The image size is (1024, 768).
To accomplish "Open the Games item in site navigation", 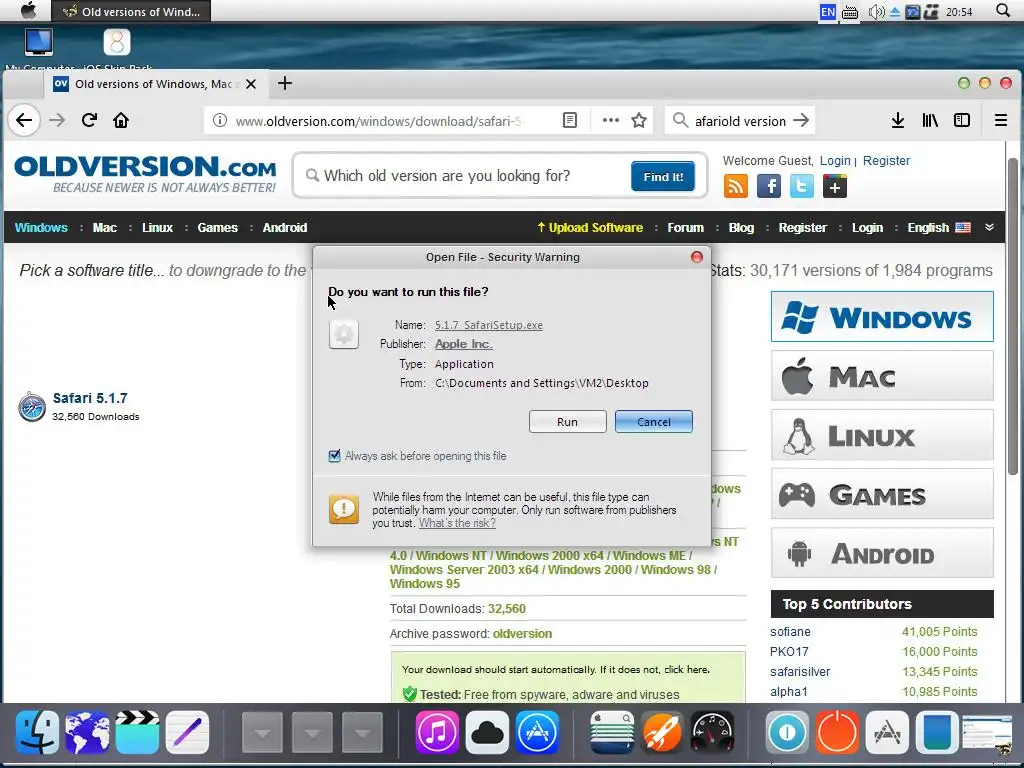I will [217, 228].
